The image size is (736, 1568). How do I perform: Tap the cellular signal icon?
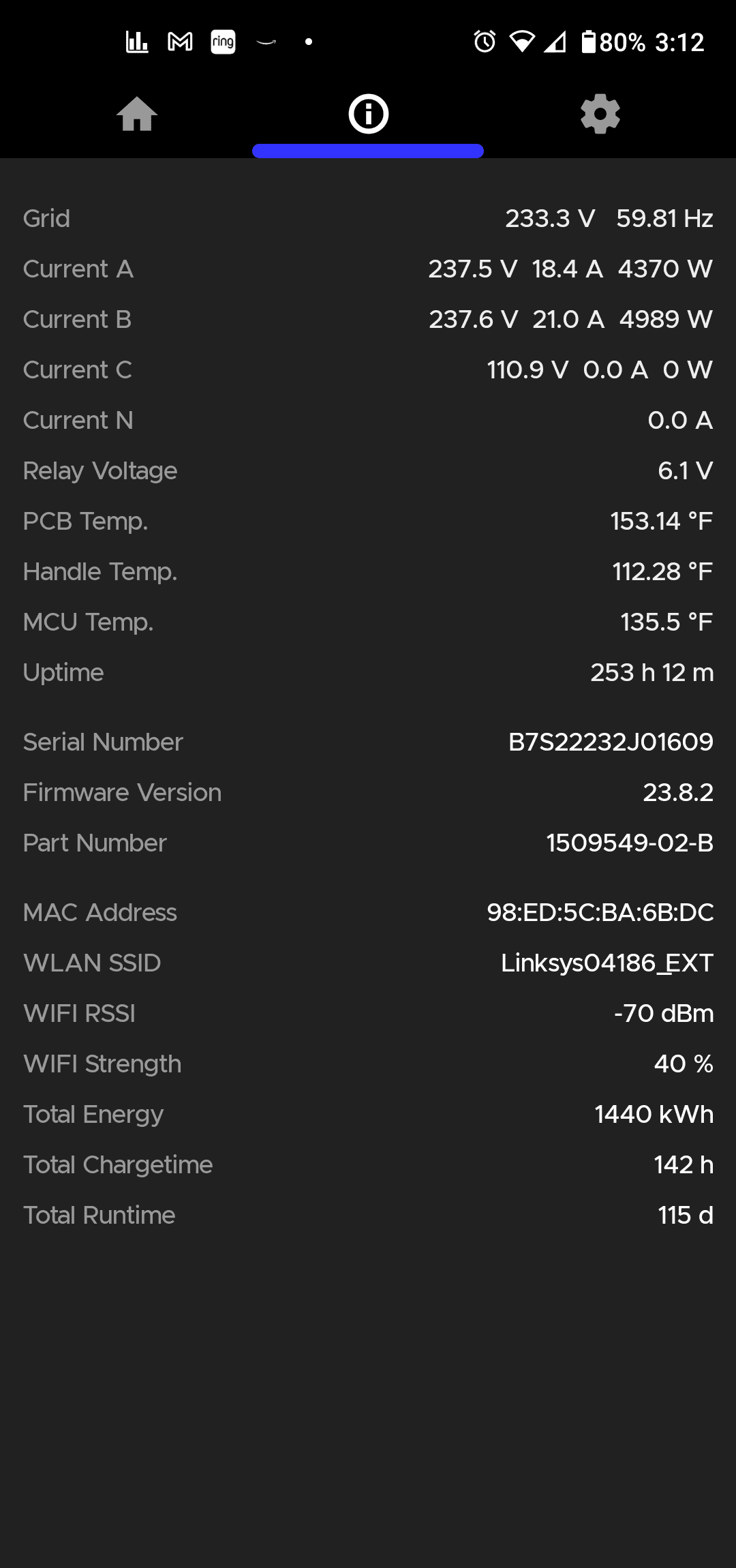click(555, 42)
